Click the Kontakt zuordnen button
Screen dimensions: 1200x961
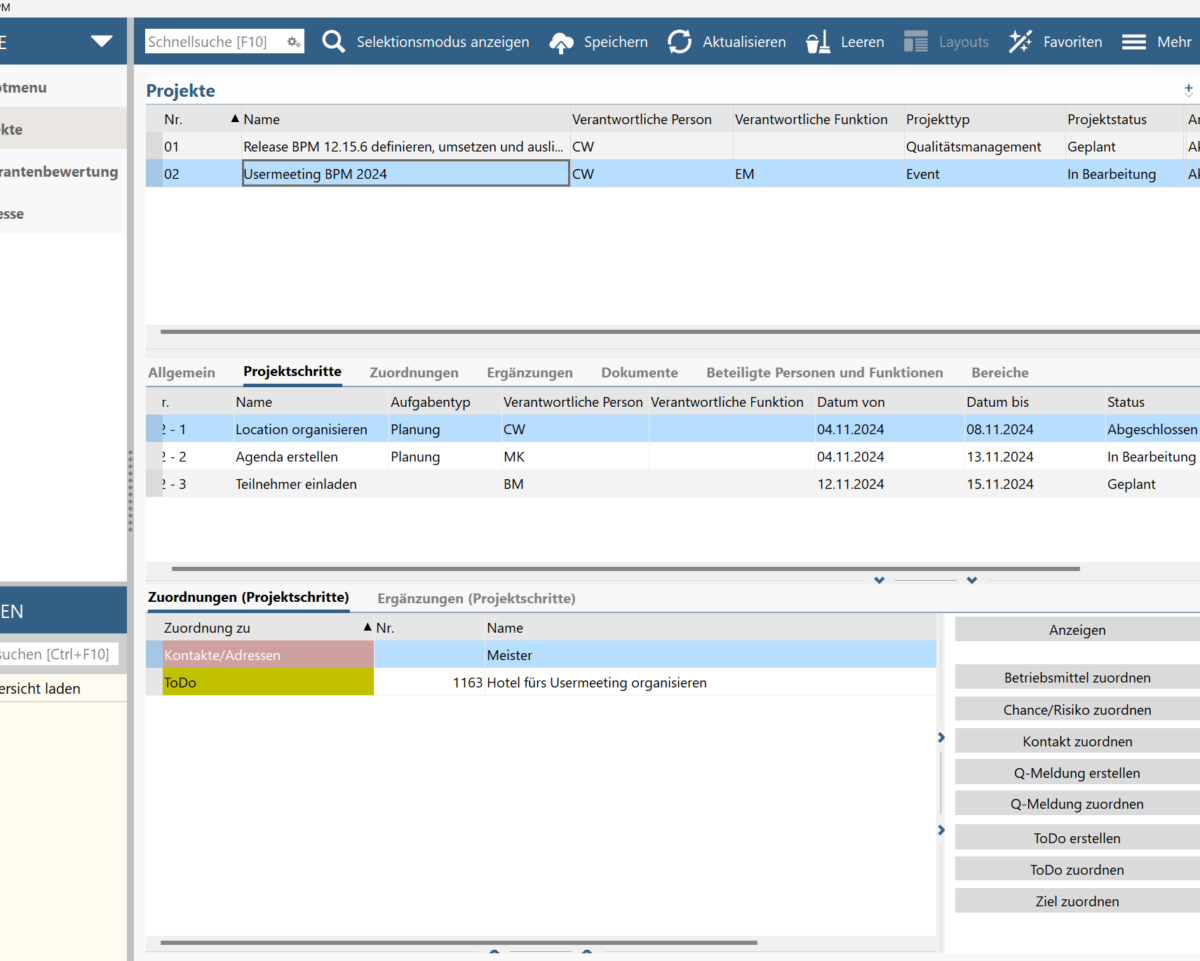[1077, 742]
